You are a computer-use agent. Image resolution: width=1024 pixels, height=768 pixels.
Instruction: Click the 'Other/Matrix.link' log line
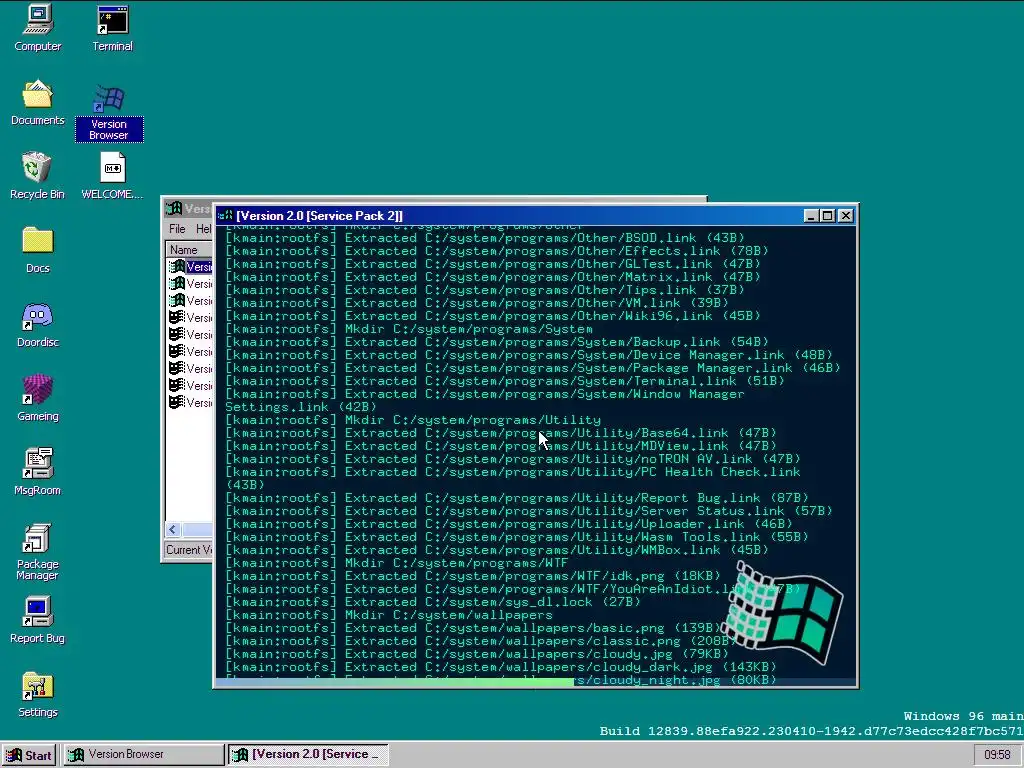tap(493, 277)
